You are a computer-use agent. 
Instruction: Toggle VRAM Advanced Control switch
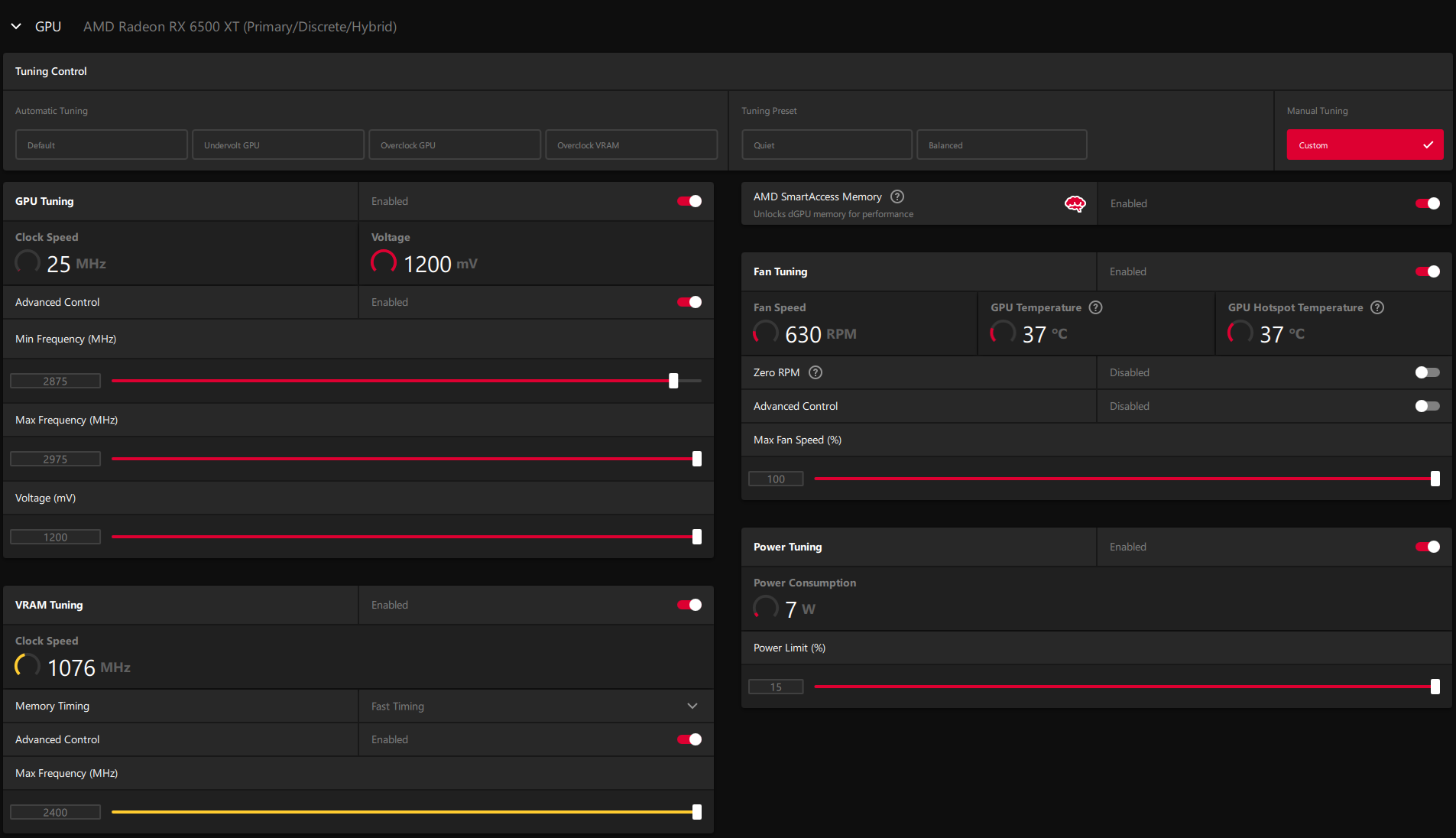pos(689,739)
